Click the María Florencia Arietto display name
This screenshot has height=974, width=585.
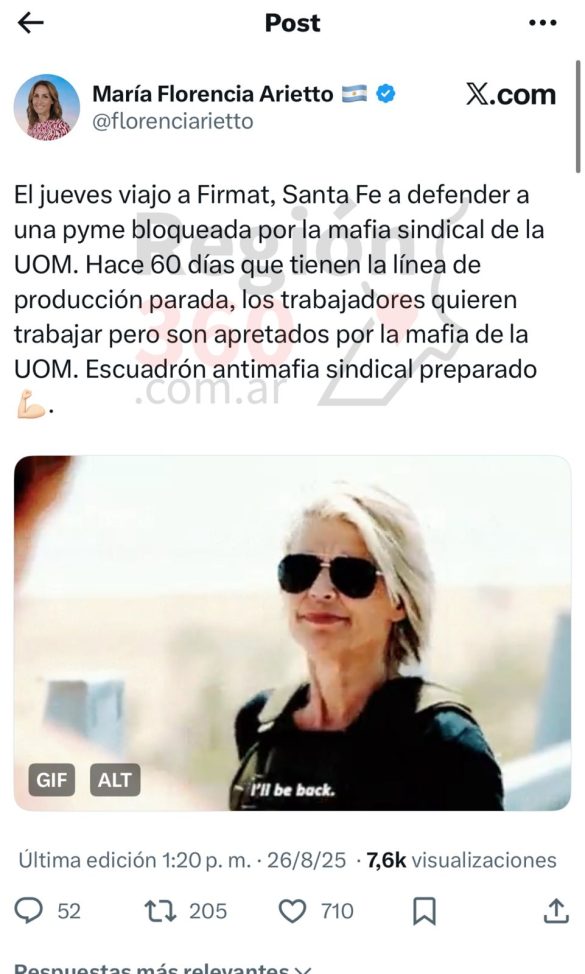pos(212,94)
